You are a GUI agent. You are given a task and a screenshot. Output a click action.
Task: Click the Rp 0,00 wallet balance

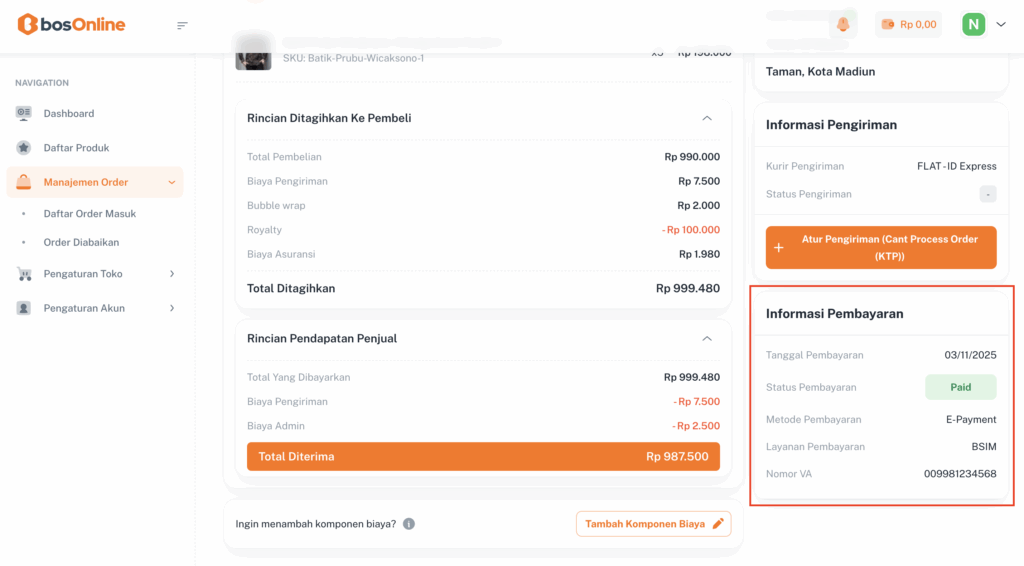click(908, 24)
